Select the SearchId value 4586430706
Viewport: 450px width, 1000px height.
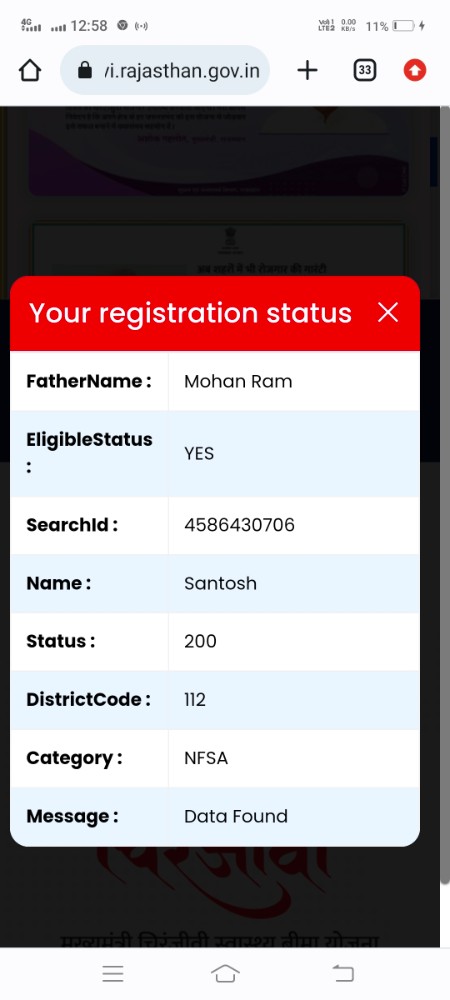(239, 525)
